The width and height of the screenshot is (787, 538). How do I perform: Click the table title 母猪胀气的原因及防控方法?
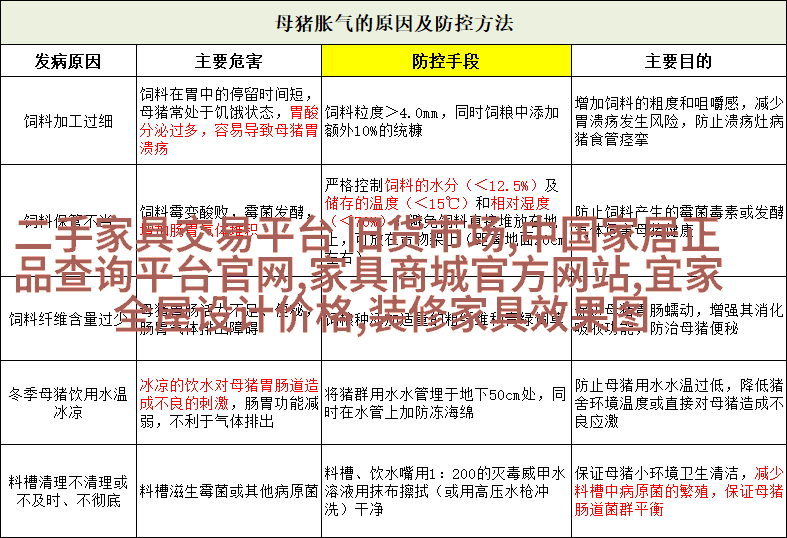click(x=394, y=23)
